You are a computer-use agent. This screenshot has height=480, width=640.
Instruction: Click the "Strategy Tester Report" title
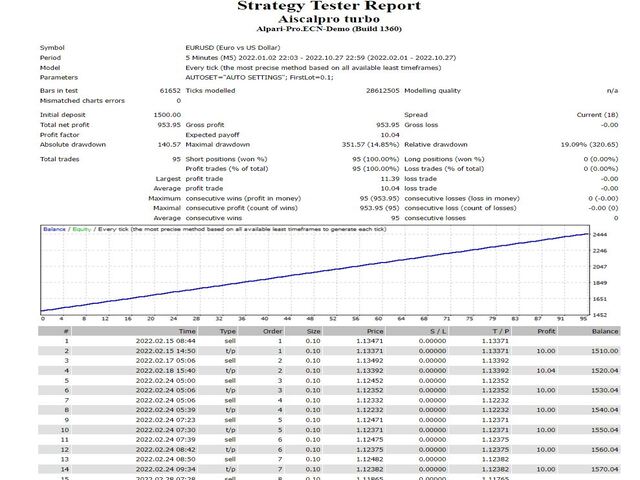[329, 6]
